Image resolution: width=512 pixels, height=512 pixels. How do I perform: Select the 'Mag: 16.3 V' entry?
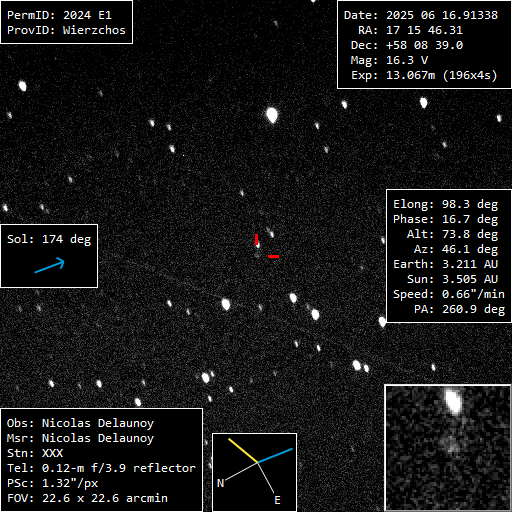(x=389, y=60)
